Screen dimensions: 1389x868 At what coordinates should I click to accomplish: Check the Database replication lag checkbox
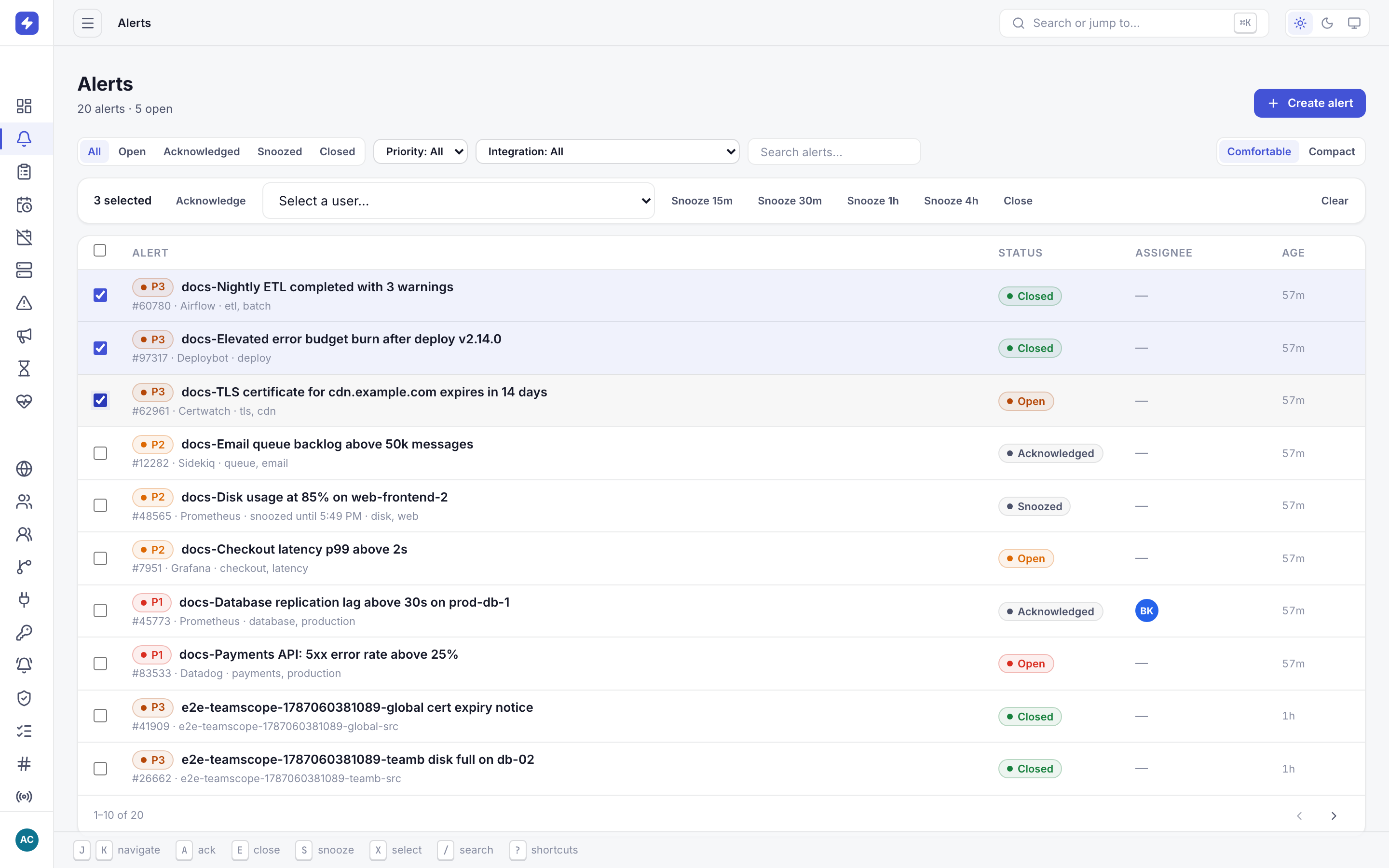tap(100, 610)
